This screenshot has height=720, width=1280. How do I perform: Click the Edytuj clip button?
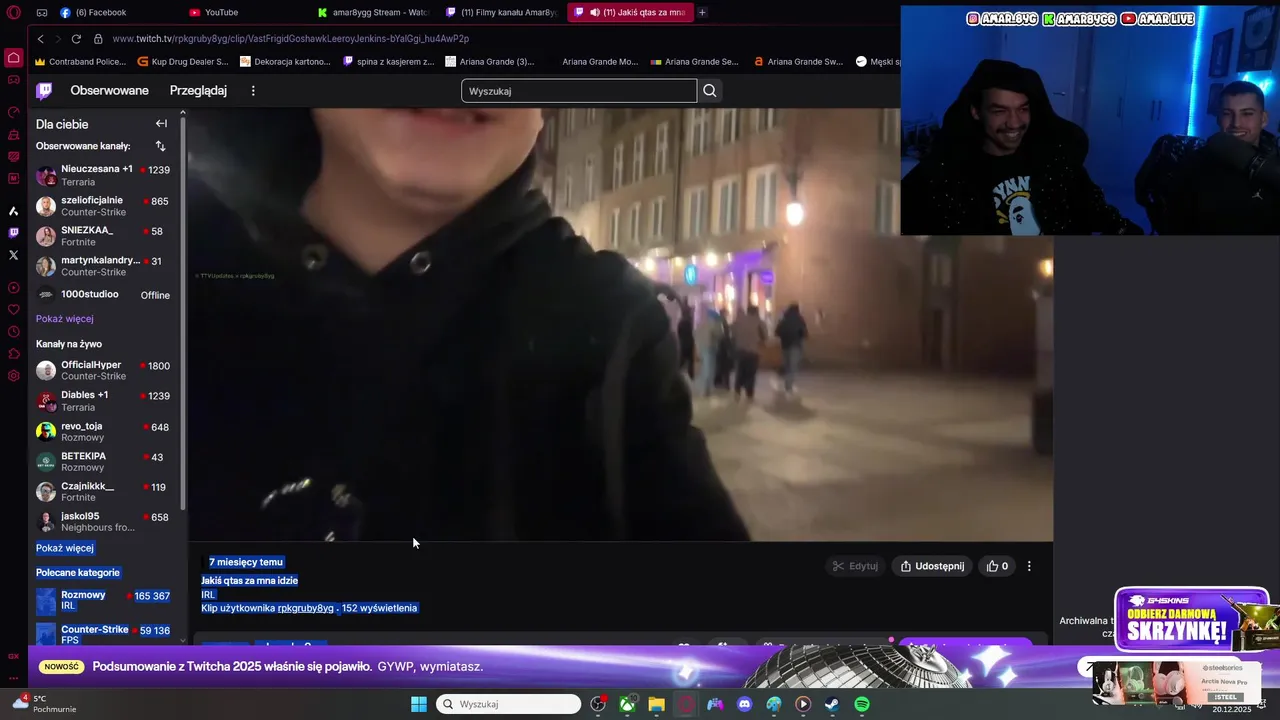point(855,566)
